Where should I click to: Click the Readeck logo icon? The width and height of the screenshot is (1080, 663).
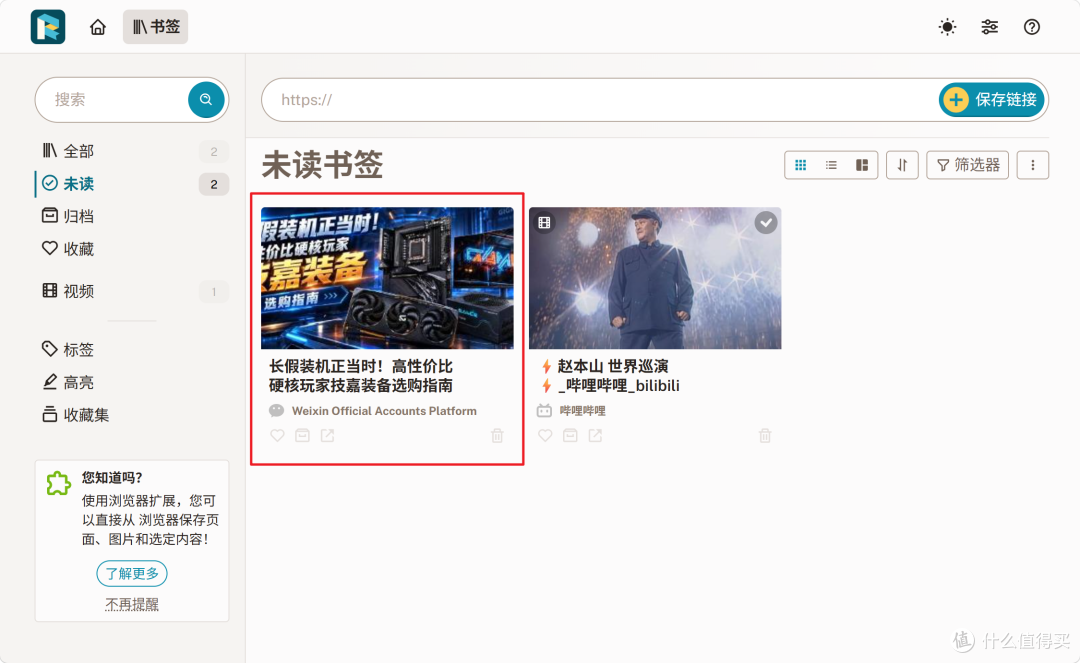pos(48,27)
